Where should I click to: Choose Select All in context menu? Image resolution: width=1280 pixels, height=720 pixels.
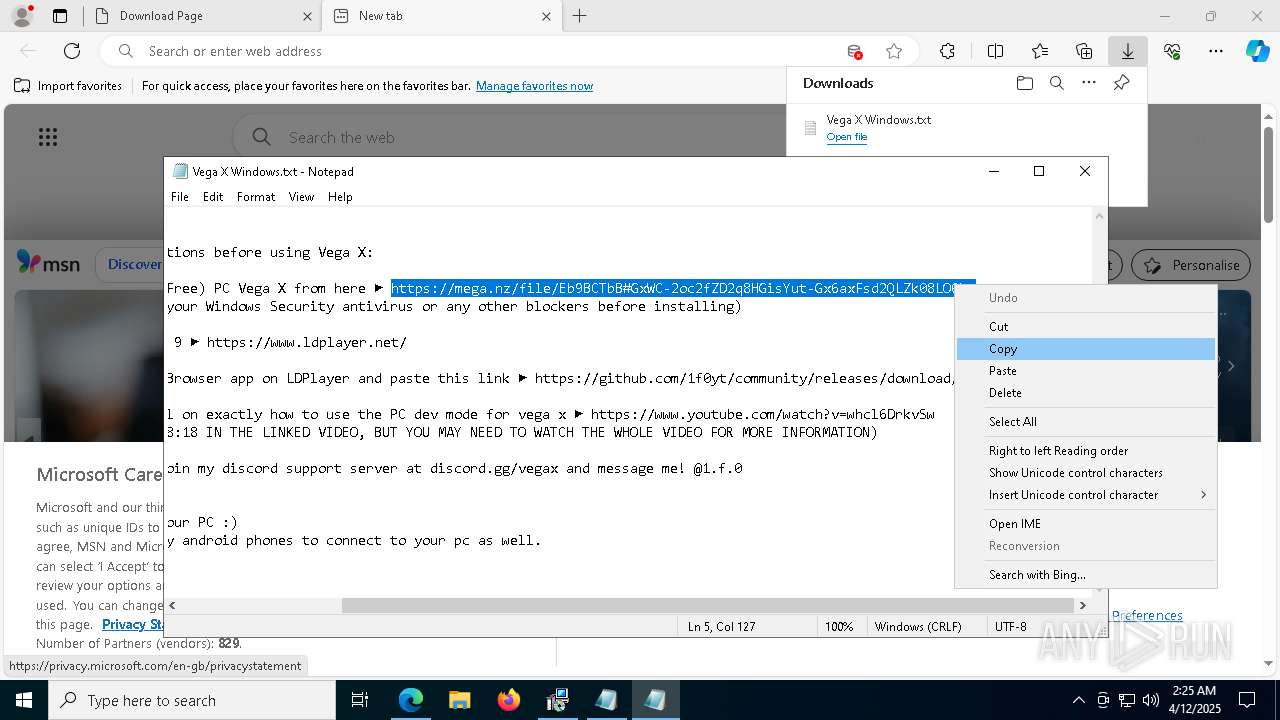(x=1086, y=422)
